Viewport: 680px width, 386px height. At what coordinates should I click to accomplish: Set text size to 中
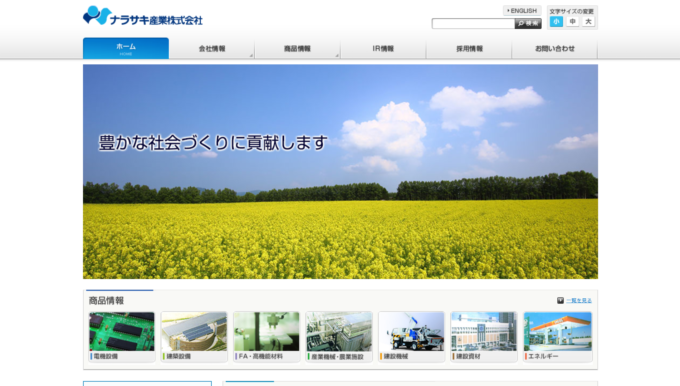pyautogui.click(x=572, y=21)
